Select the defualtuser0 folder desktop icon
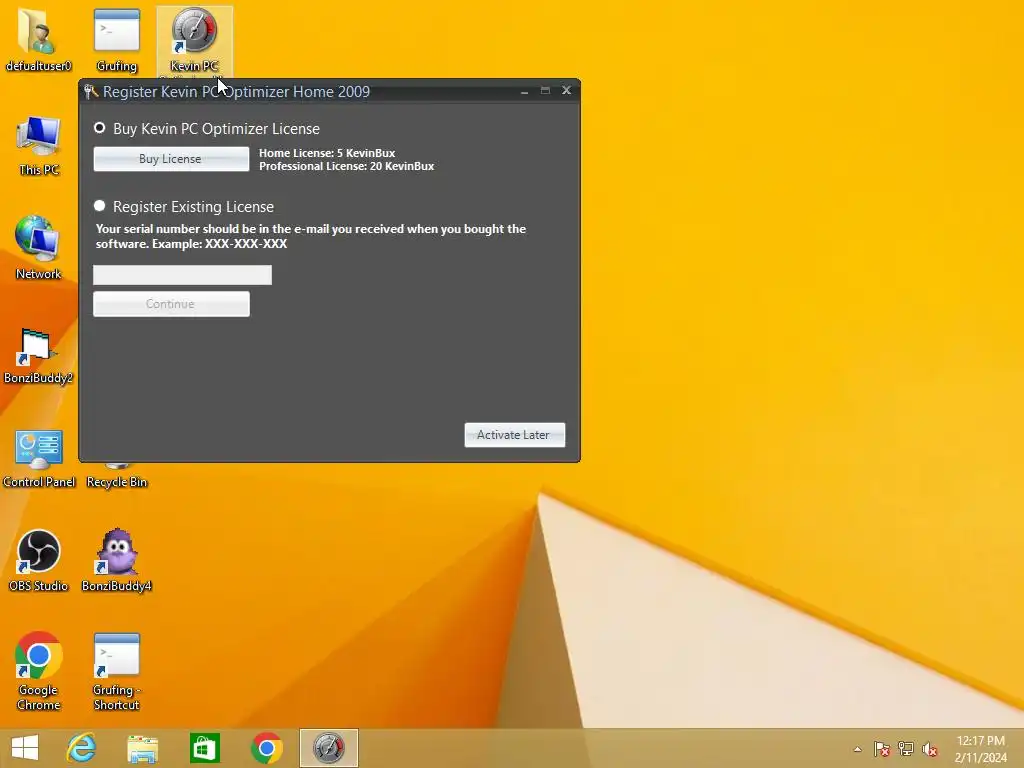Screen dimensions: 1024x768 [39, 40]
